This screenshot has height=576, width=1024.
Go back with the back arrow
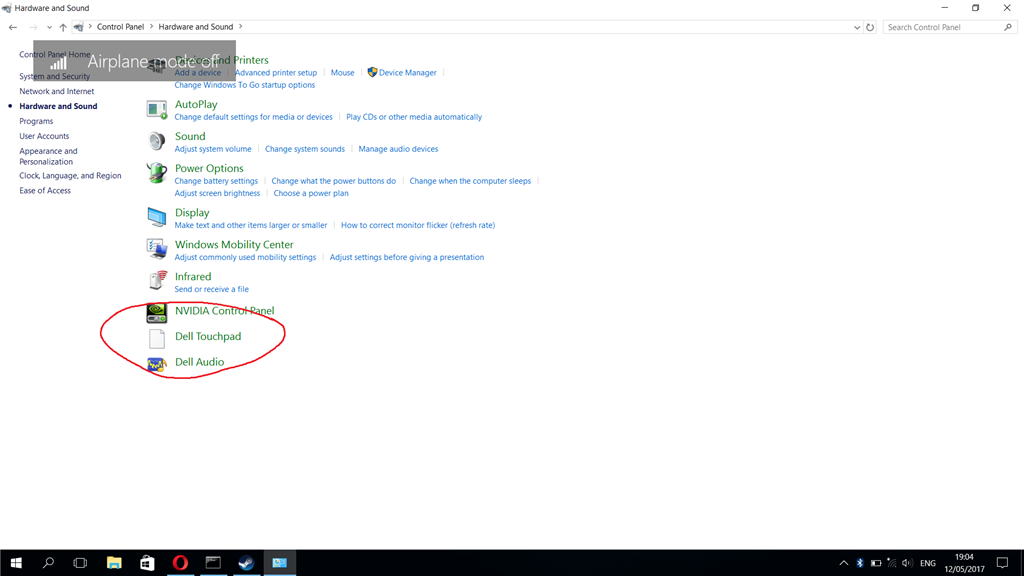tap(13, 27)
